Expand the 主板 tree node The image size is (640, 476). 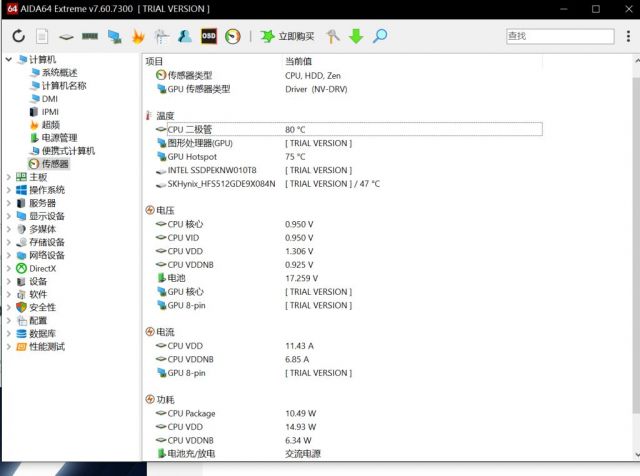coord(9,177)
